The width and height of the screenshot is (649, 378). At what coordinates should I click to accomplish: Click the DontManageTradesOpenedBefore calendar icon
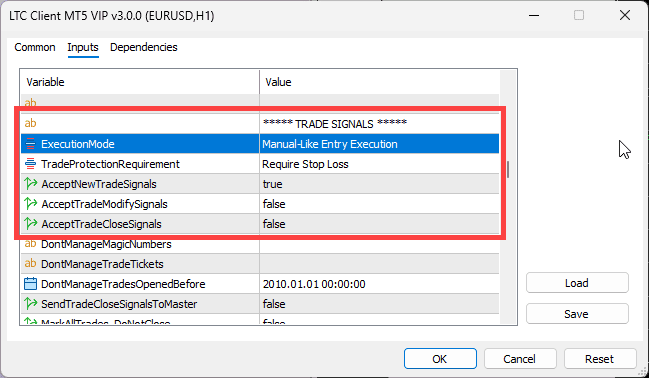click(30, 284)
